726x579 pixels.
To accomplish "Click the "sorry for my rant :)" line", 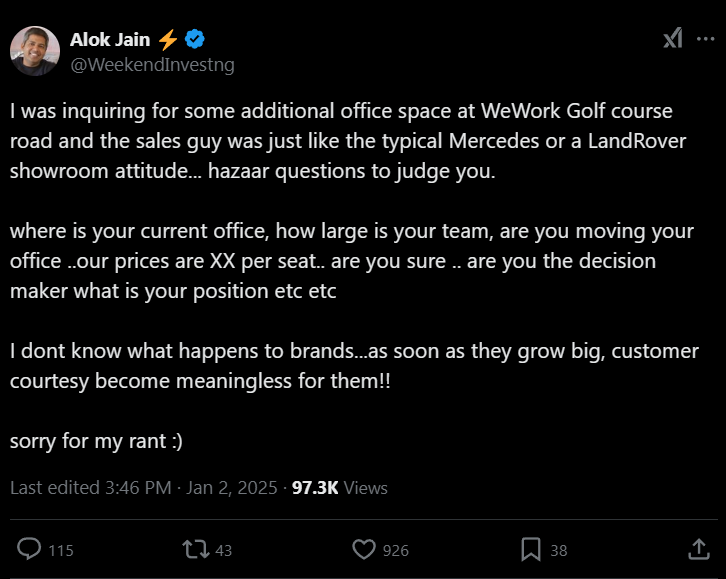I will click(96, 440).
